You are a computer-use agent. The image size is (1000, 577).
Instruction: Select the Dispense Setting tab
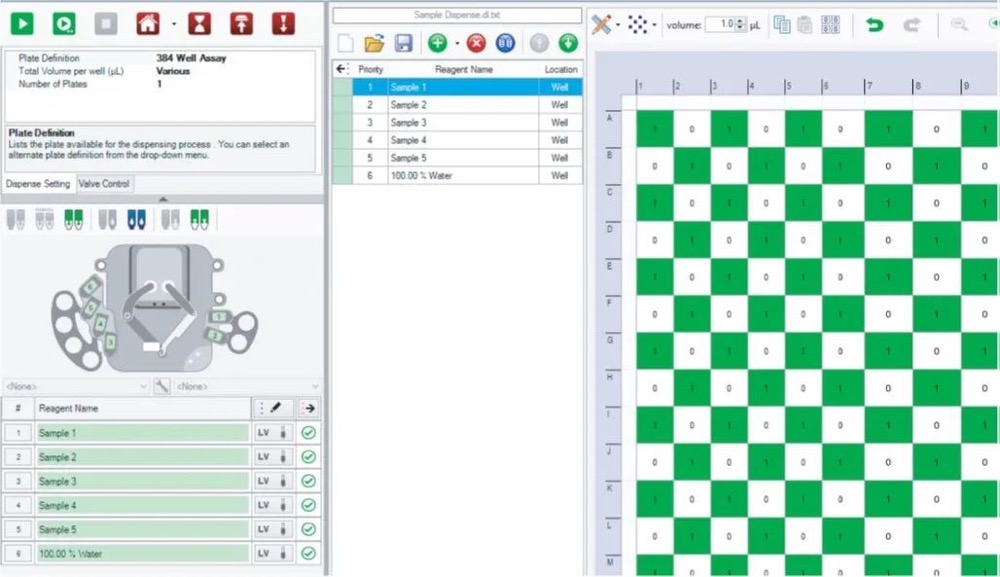tap(38, 184)
